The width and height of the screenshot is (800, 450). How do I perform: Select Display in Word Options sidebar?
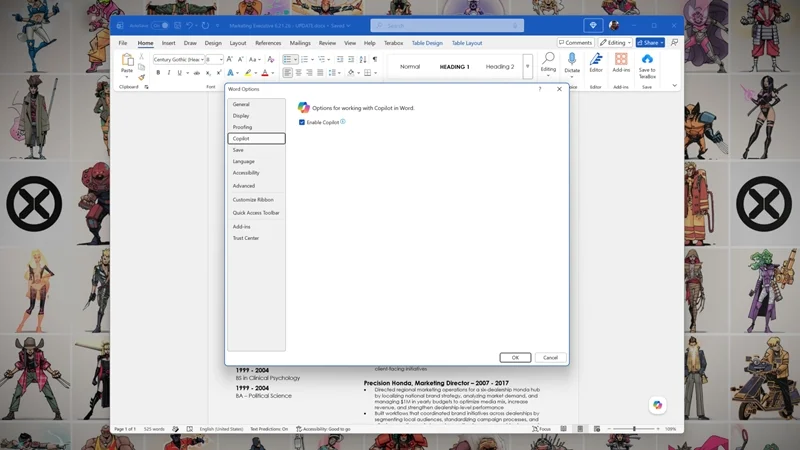click(256, 116)
